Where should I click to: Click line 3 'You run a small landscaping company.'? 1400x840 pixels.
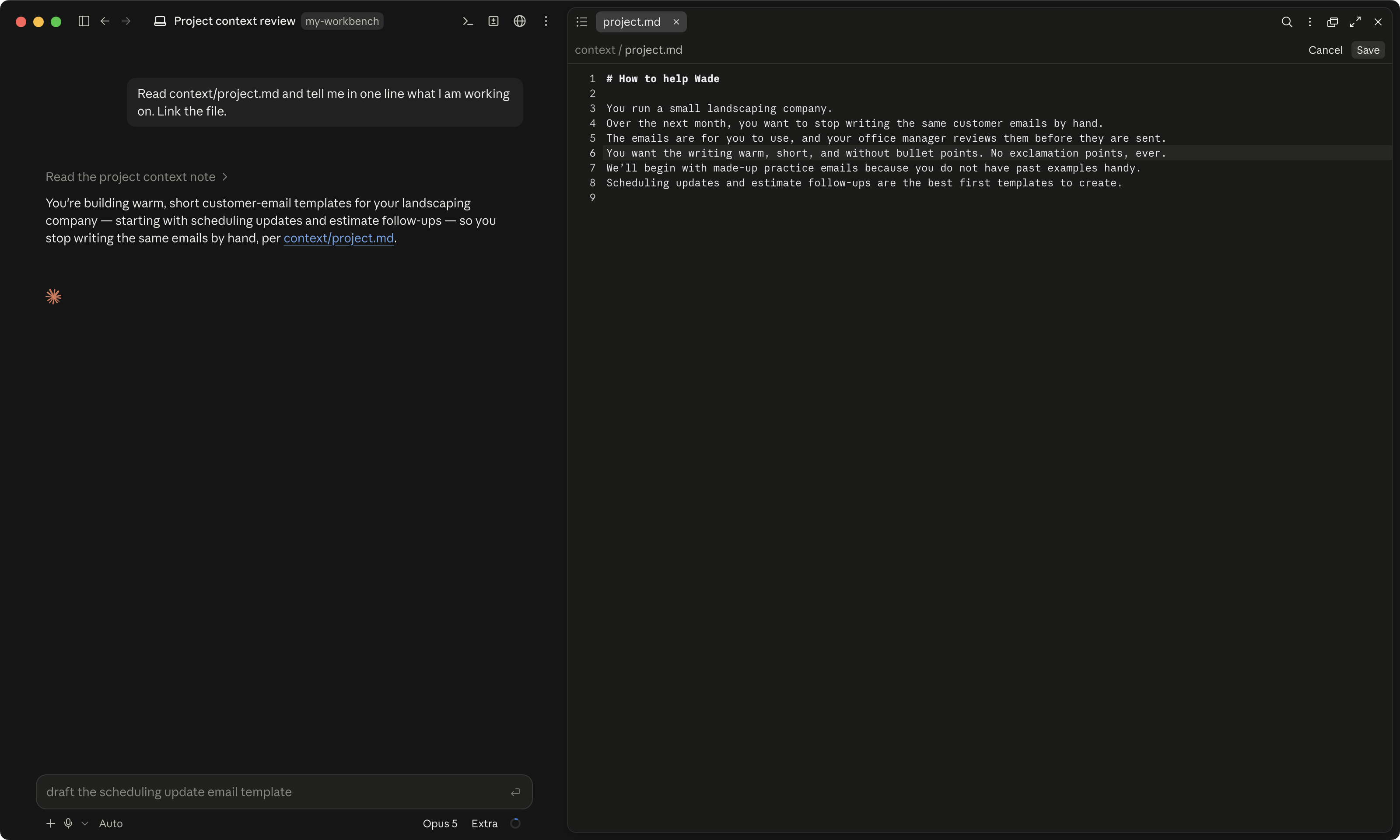click(719, 108)
